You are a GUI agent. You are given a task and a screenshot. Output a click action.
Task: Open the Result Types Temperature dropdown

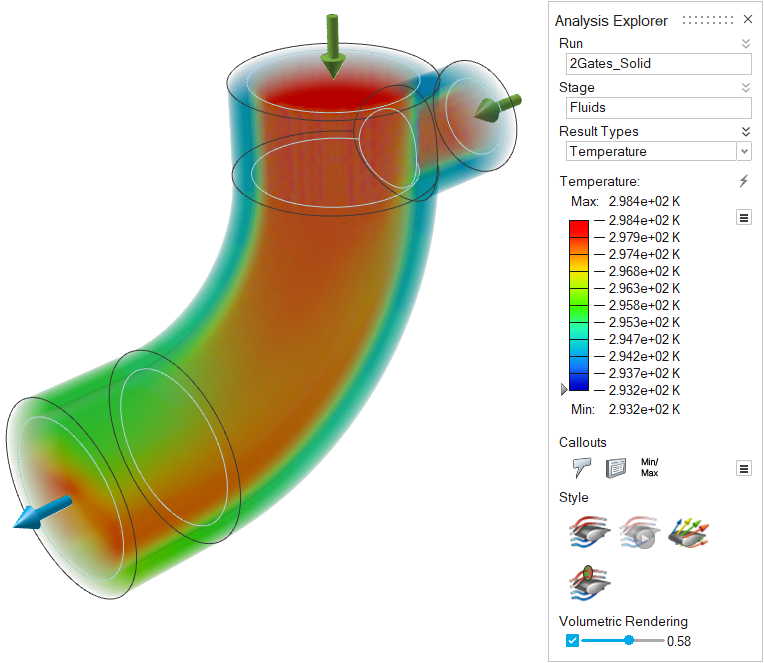(x=743, y=152)
